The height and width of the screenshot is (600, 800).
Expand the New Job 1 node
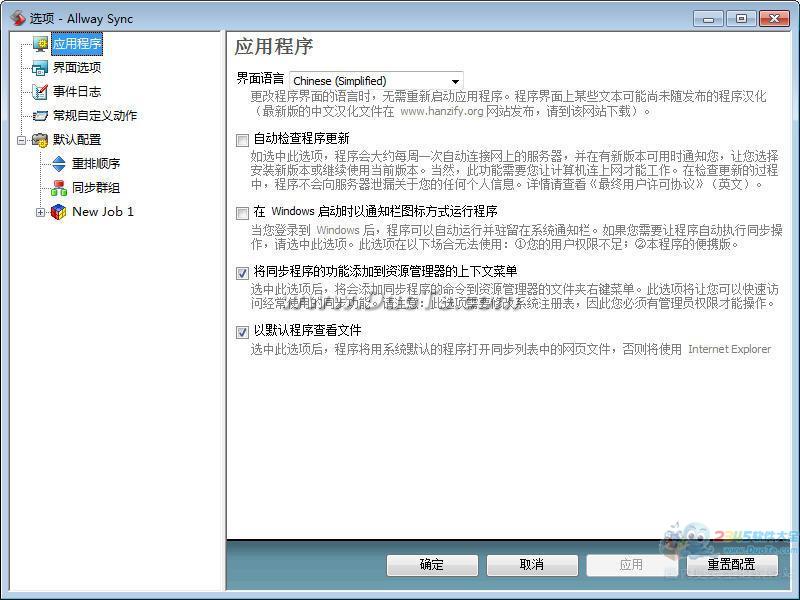[x=40, y=212]
